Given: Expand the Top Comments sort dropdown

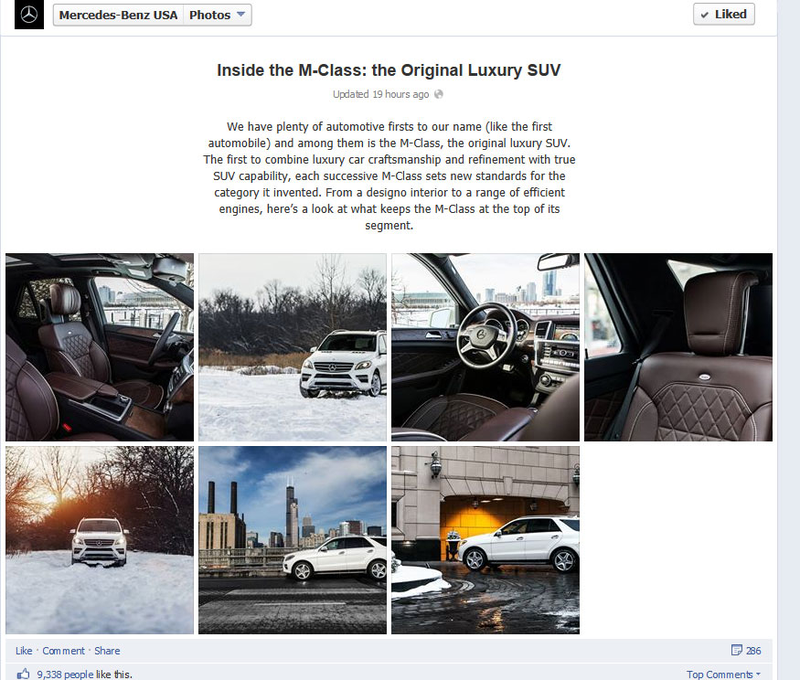Looking at the screenshot, I should 723,674.
